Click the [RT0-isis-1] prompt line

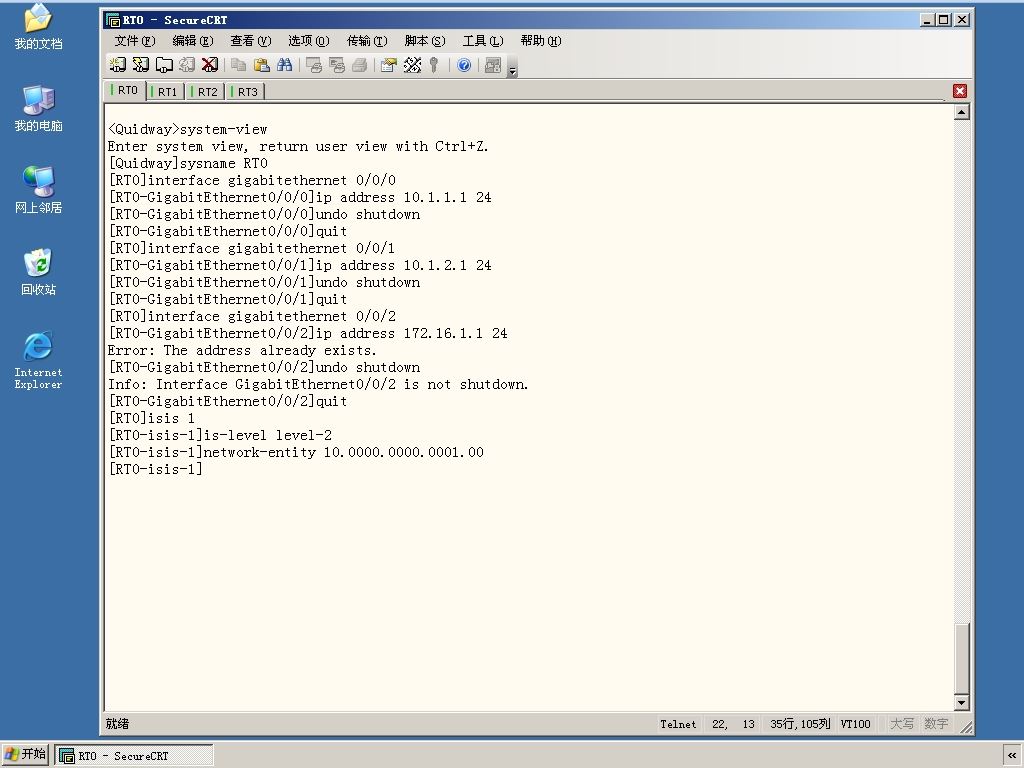(x=155, y=469)
